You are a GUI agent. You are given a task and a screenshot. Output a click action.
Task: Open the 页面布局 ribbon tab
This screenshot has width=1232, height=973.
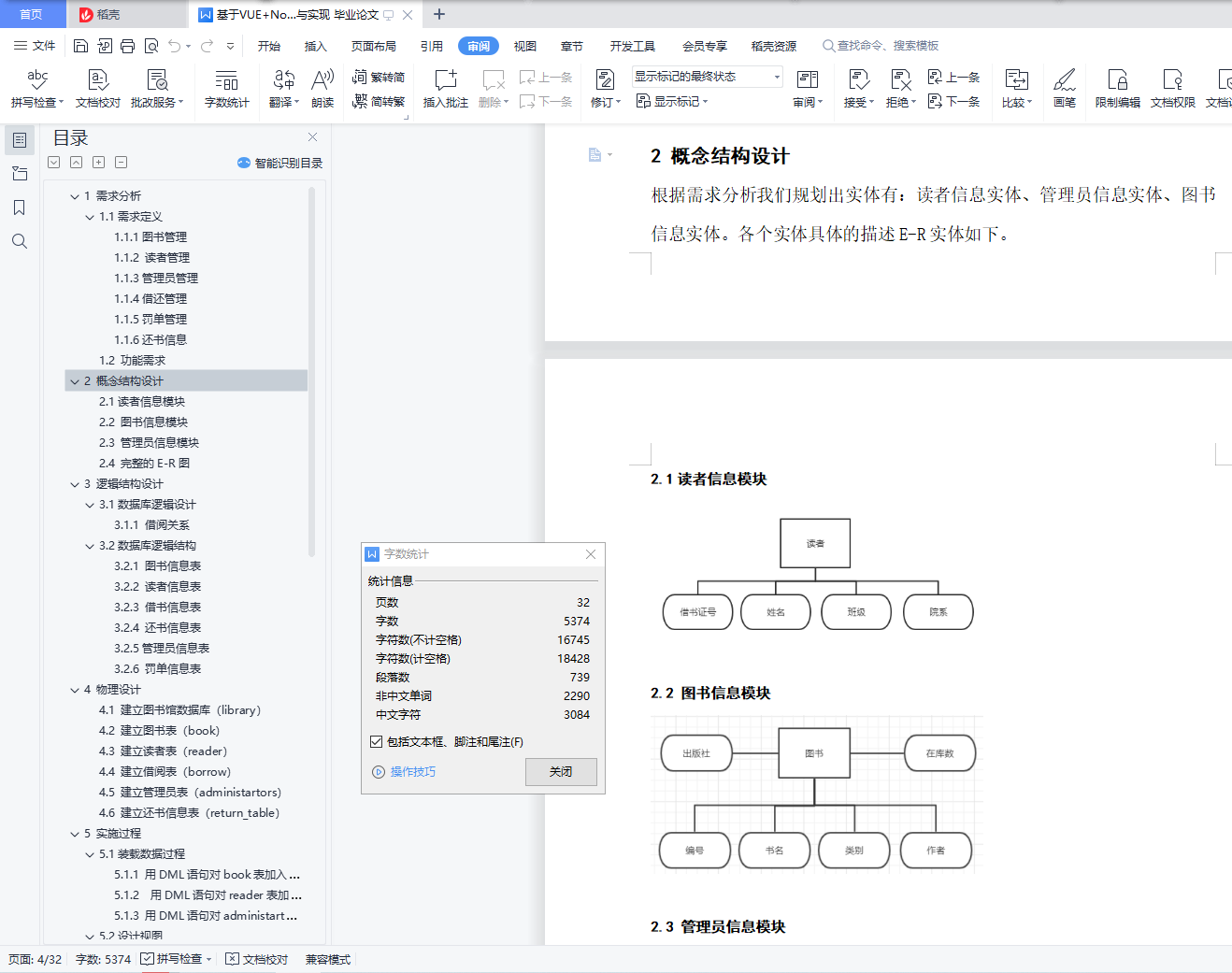(374, 46)
